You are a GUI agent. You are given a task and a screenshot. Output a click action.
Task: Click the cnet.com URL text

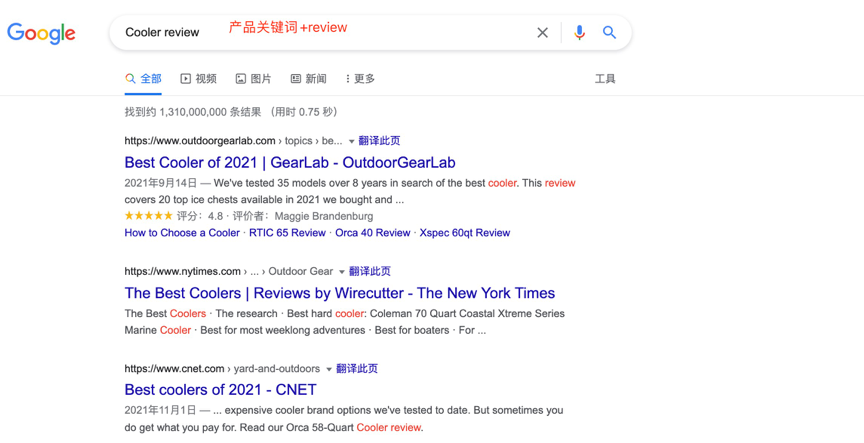tap(174, 369)
